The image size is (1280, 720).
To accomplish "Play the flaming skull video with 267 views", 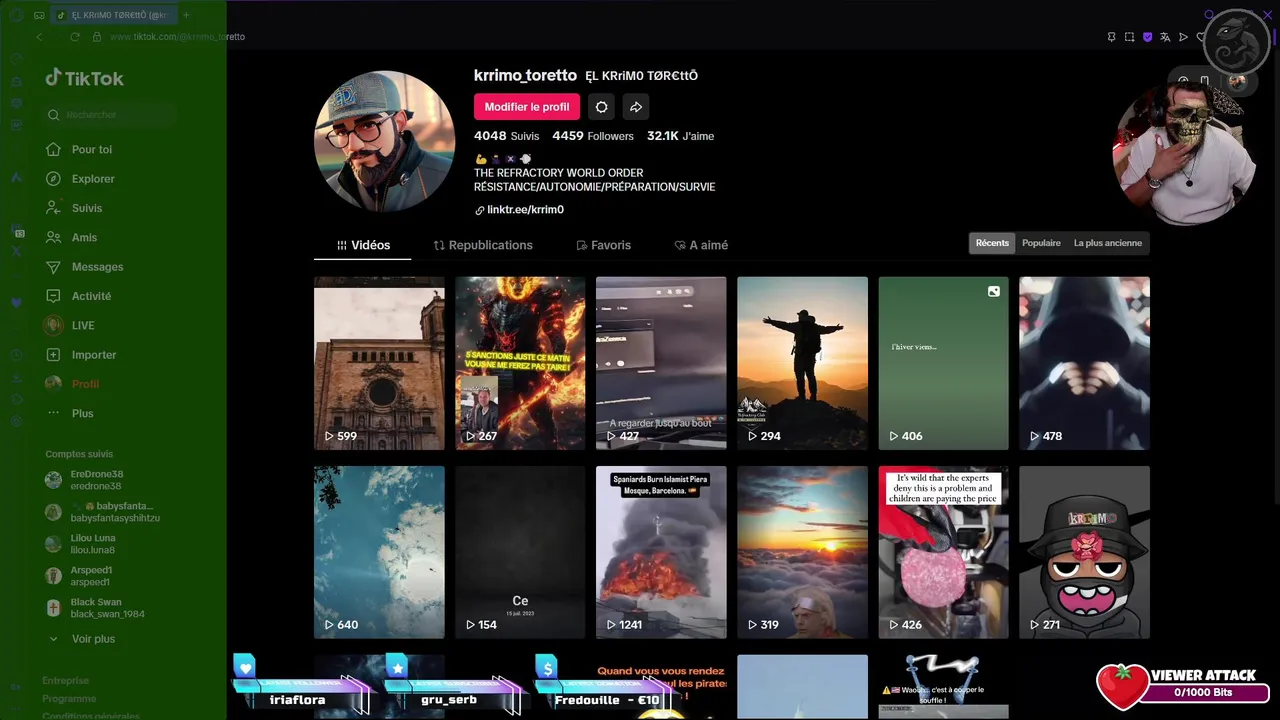I will 520,363.
